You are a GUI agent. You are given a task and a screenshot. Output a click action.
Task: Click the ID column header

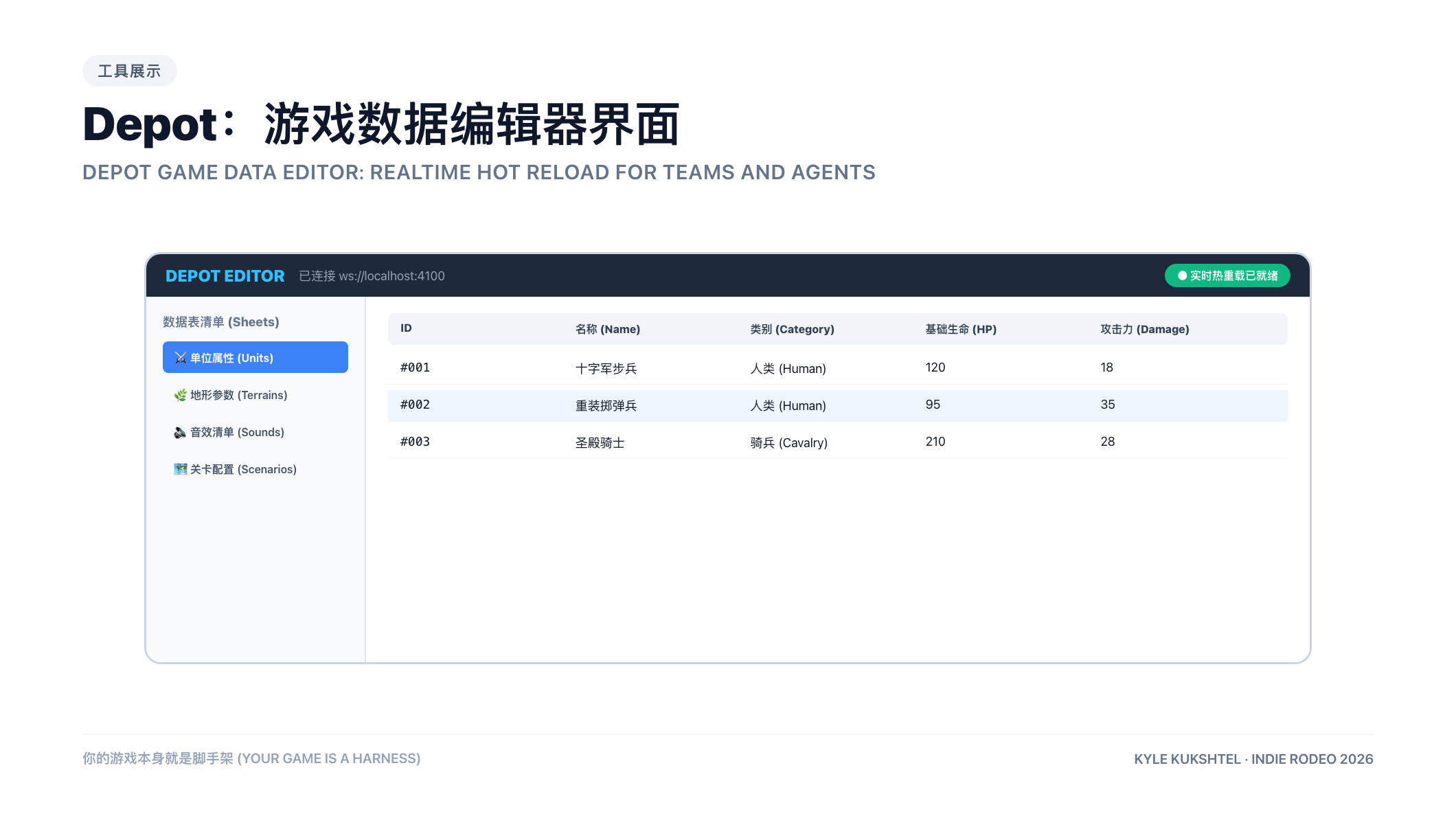406,328
